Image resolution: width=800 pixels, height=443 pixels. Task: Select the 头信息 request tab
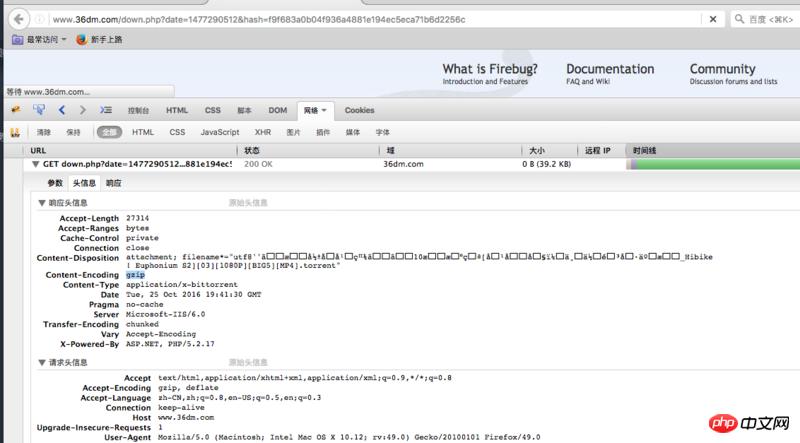point(84,183)
